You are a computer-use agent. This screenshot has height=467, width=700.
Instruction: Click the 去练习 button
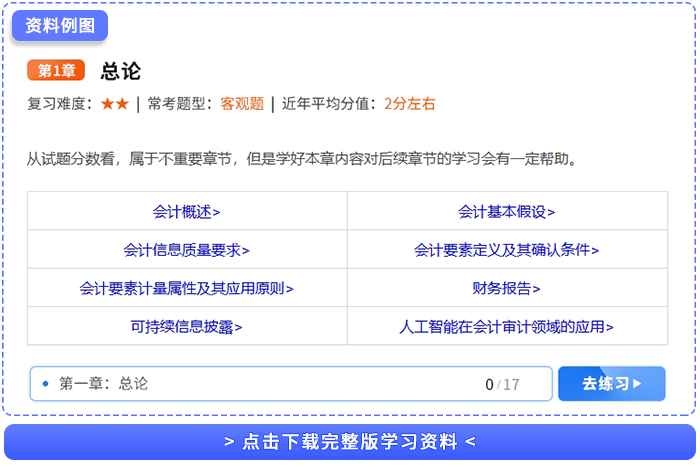pos(612,384)
